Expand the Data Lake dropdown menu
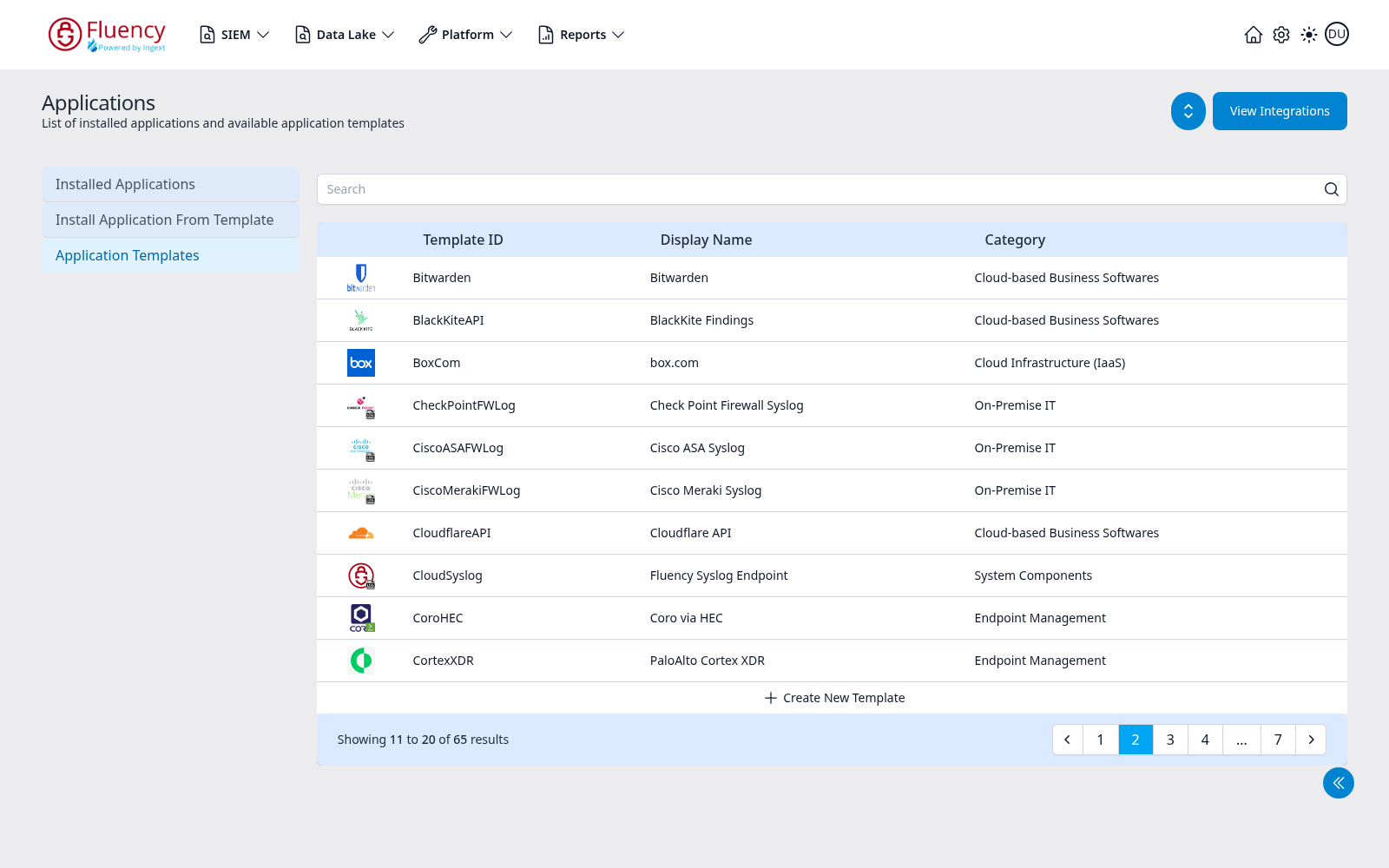1389x868 pixels. 345,35
